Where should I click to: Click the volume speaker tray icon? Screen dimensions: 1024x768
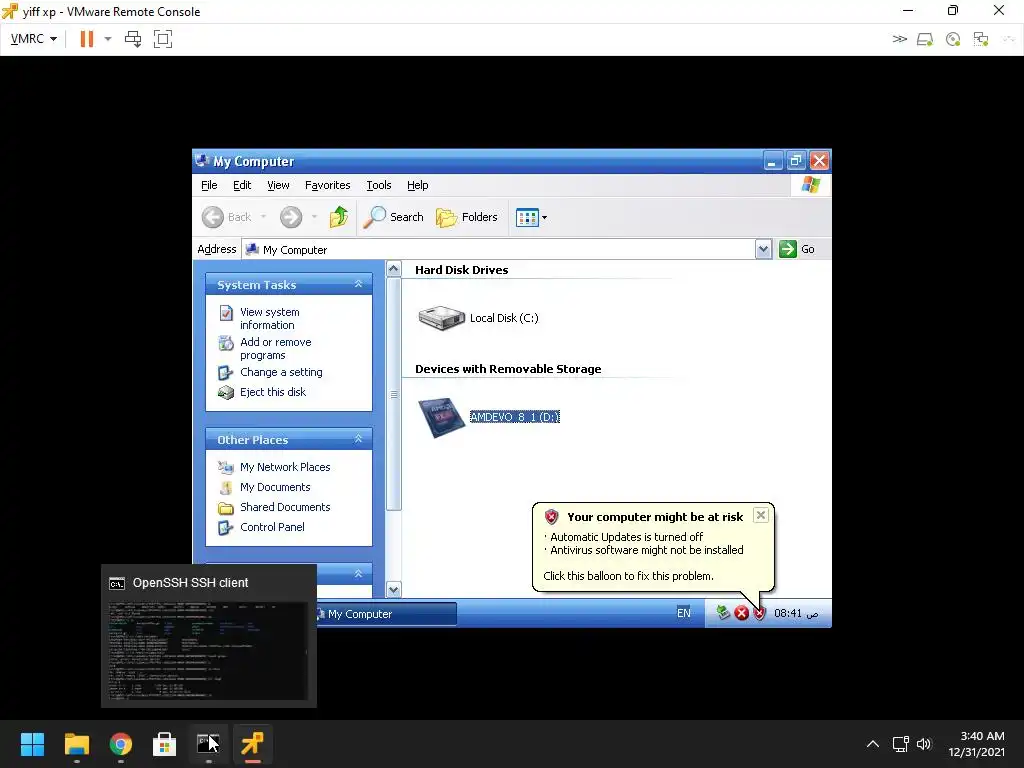point(924,744)
